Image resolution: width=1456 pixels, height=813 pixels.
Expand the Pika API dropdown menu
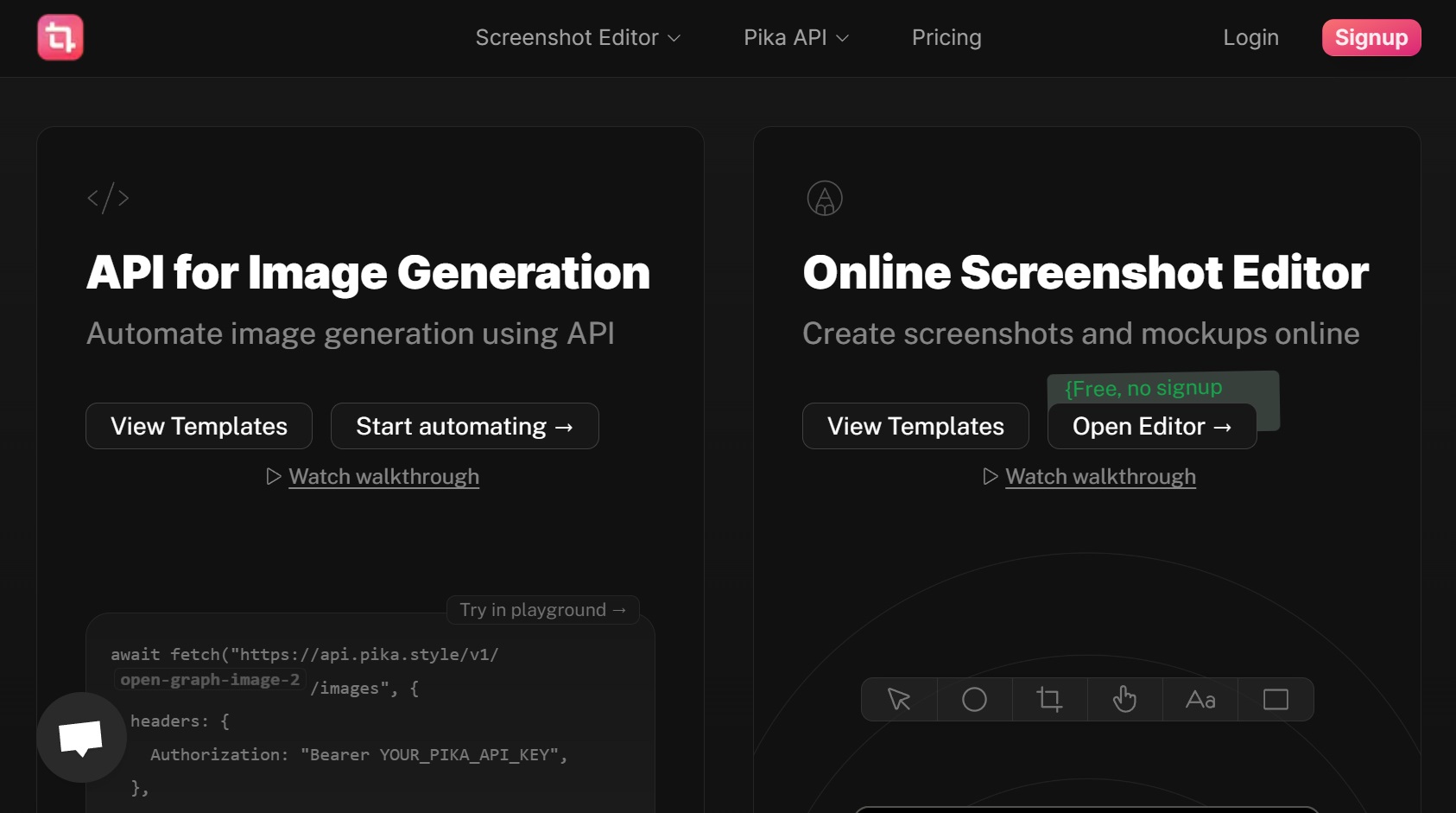point(796,37)
